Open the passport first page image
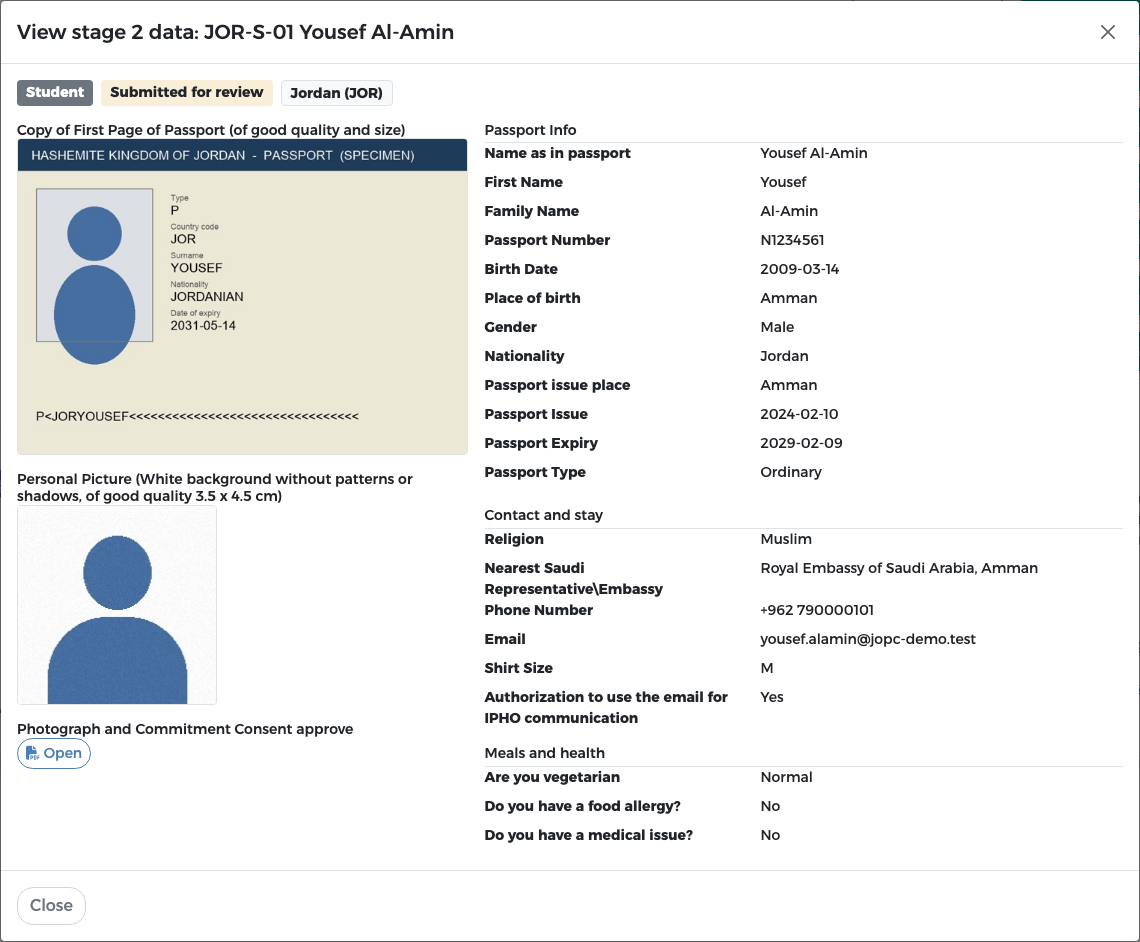1140x942 pixels. (242, 297)
